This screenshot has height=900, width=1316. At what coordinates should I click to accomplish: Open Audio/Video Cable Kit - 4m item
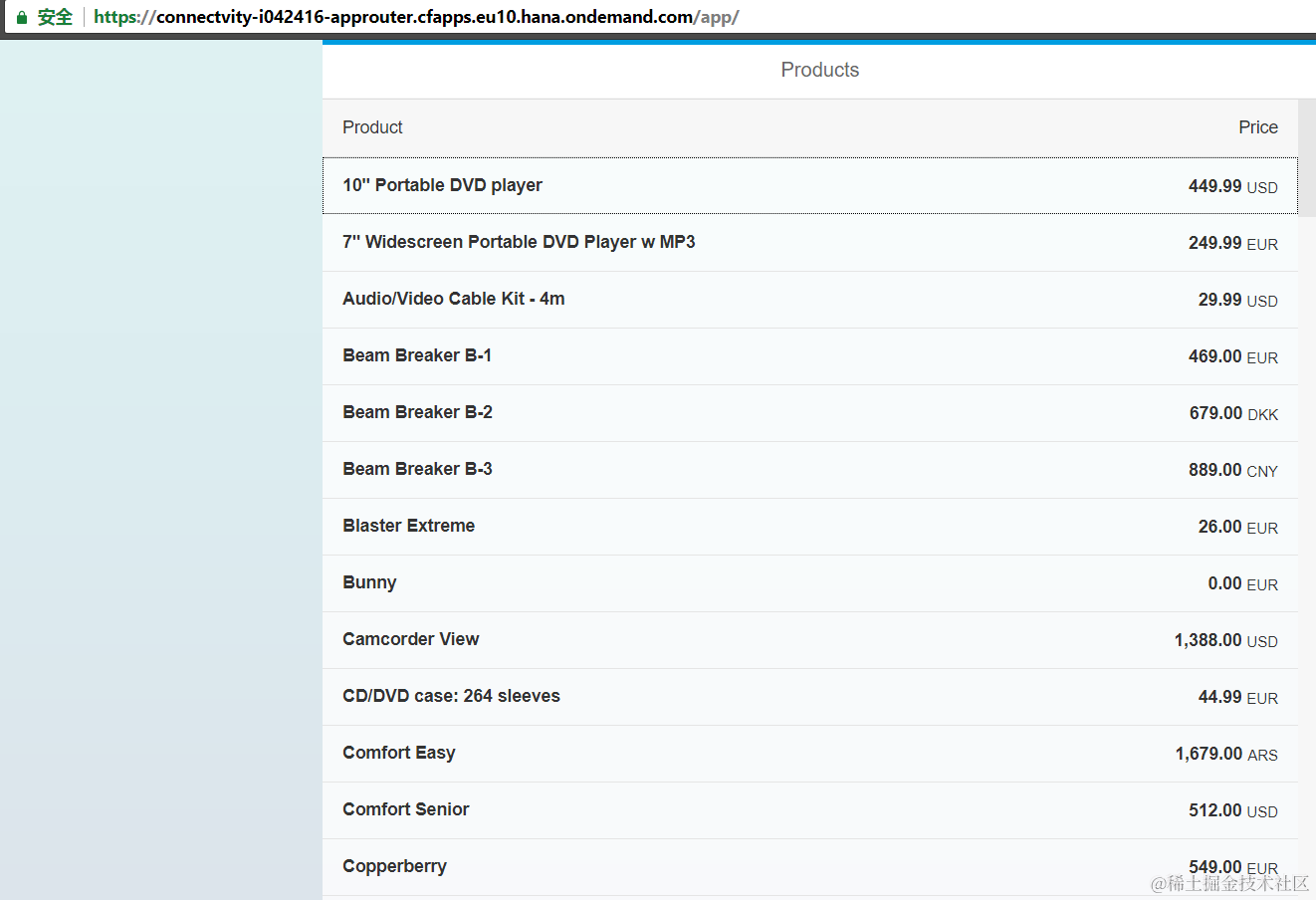point(810,300)
